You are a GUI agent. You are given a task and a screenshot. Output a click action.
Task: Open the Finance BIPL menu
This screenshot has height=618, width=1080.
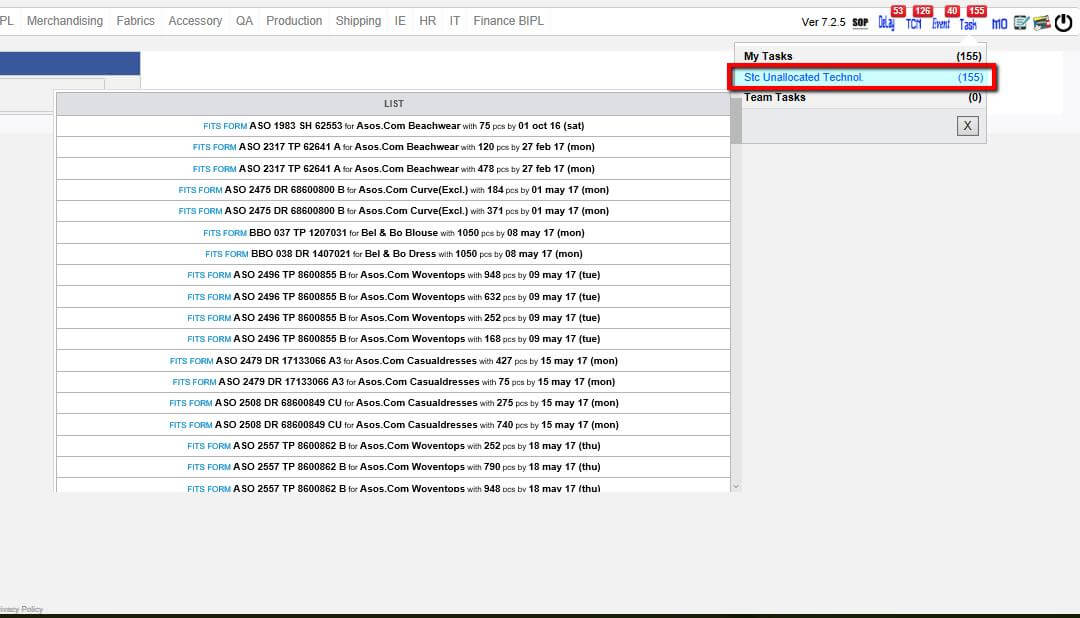pyautogui.click(x=508, y=21)
